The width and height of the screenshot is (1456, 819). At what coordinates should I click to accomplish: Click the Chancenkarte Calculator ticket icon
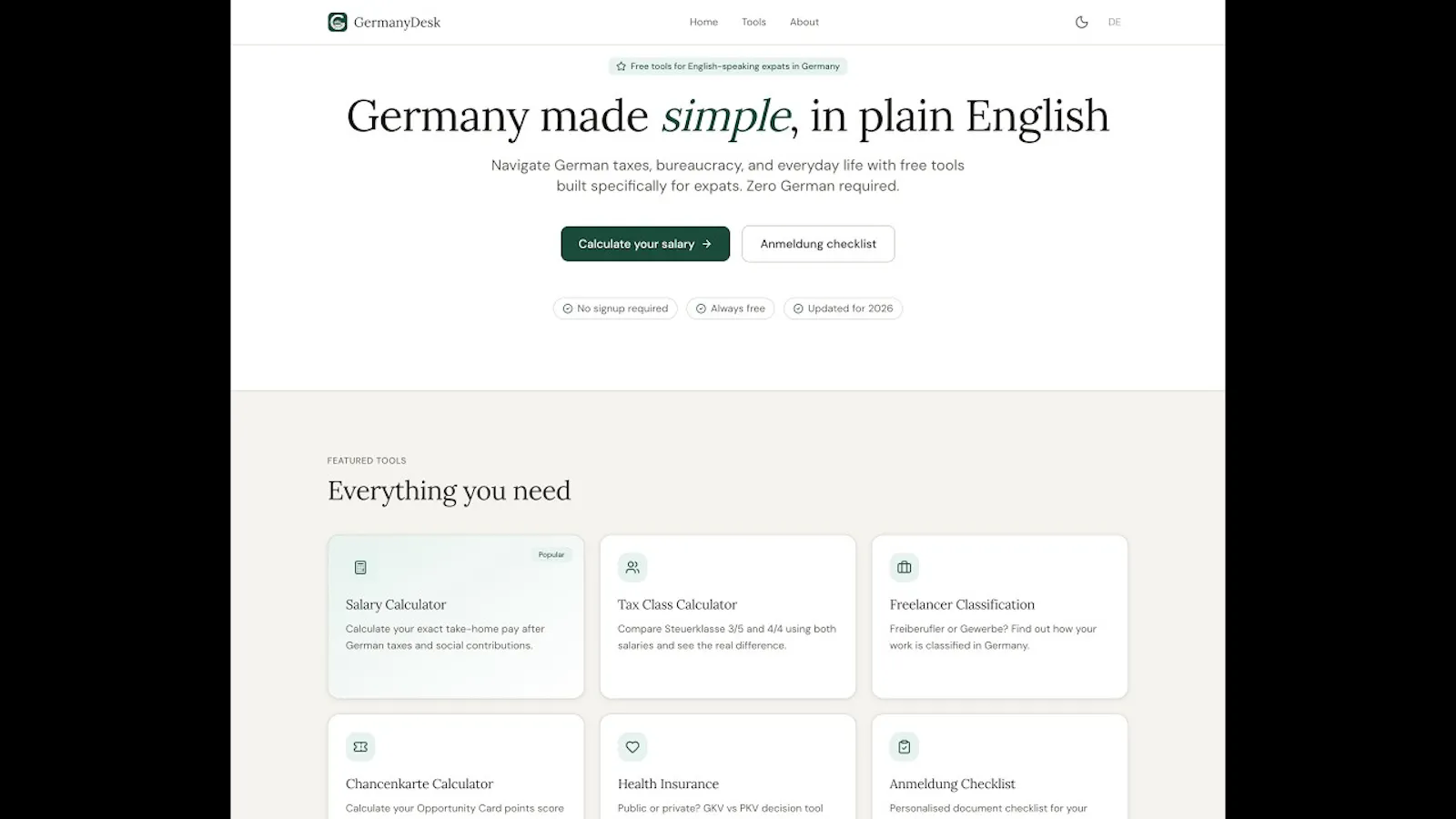coord(360,747)
